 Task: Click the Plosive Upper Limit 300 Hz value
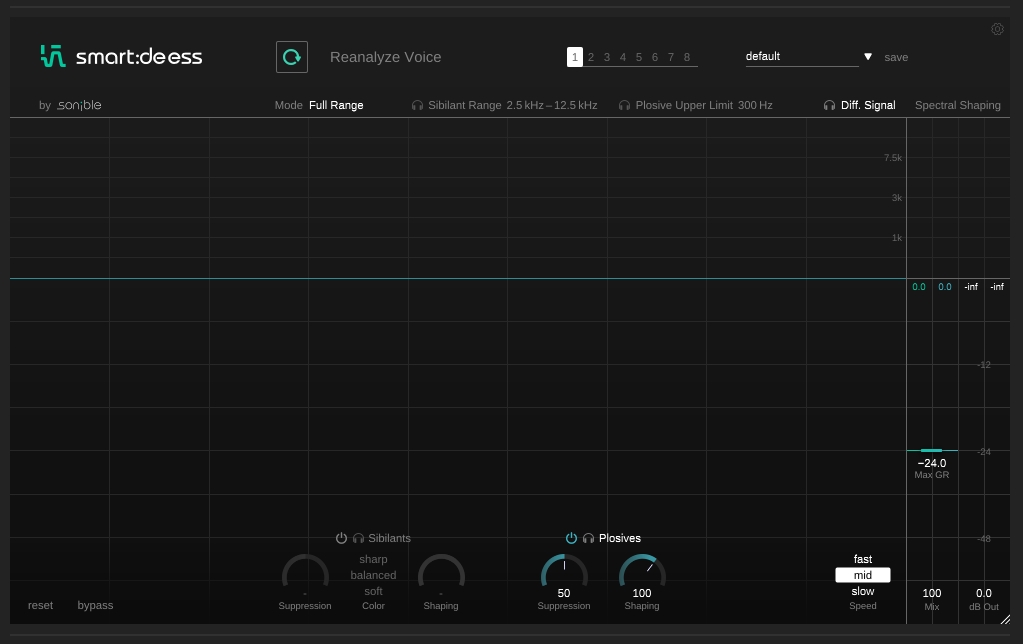pos(755,105)
